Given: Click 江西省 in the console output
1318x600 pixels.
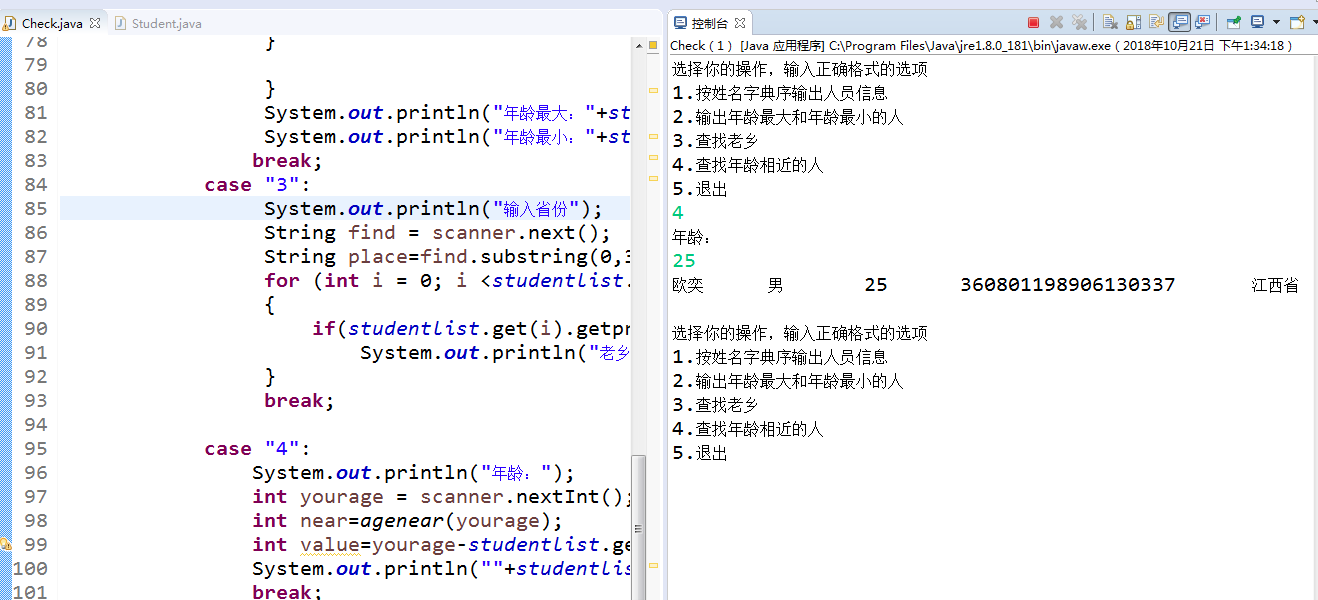Looking at the screenshot, I should click(x=1275, y=285).
